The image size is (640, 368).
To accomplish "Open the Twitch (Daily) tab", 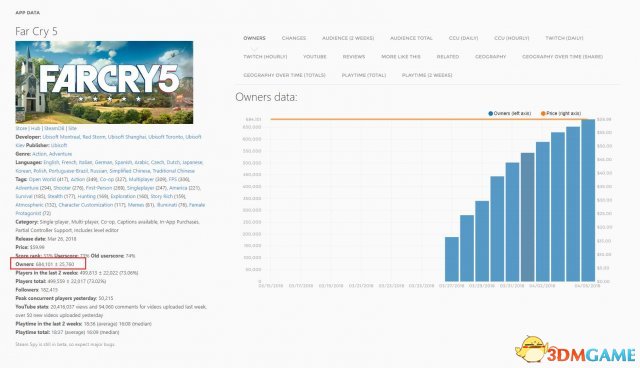I will click(564, 38).
